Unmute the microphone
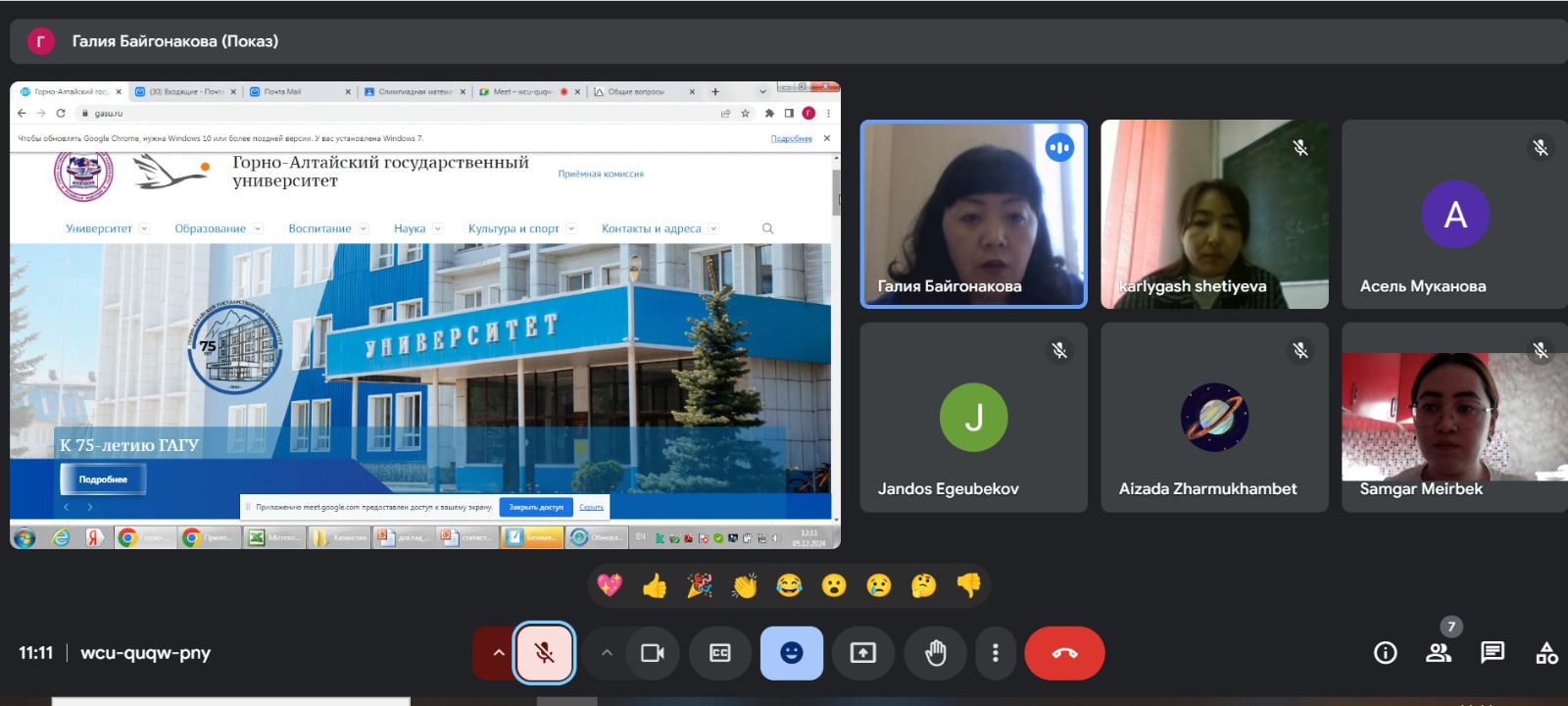This screenshot has width=1568, height=706. tap(545, 653)
